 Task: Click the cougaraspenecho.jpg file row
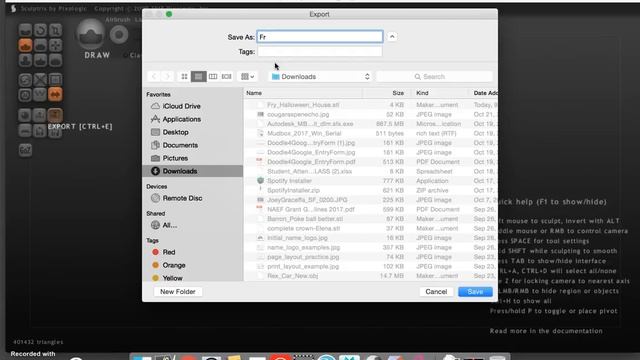point(371,115)
